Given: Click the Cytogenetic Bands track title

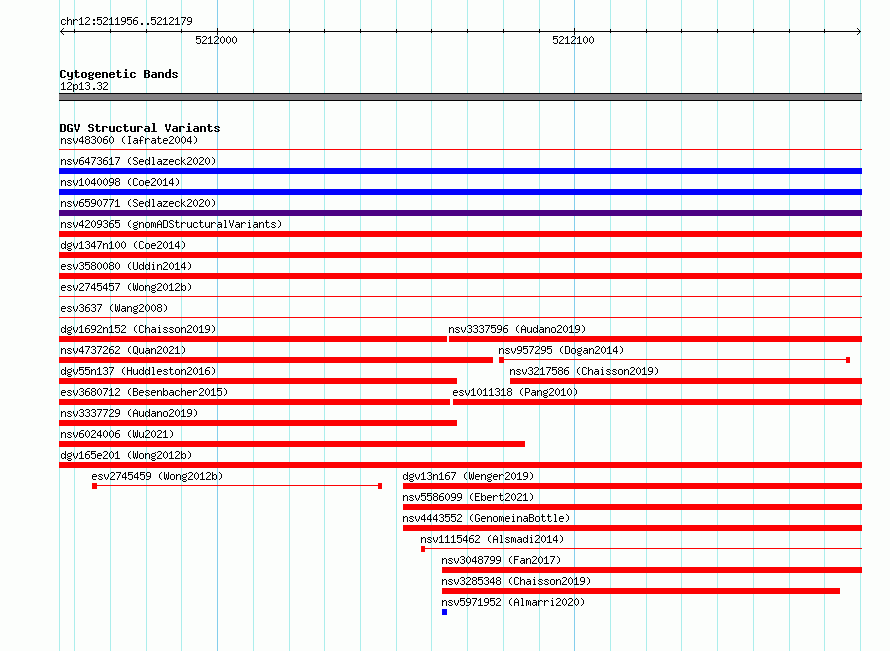Looking at the screenshot, I should [119, 74].
